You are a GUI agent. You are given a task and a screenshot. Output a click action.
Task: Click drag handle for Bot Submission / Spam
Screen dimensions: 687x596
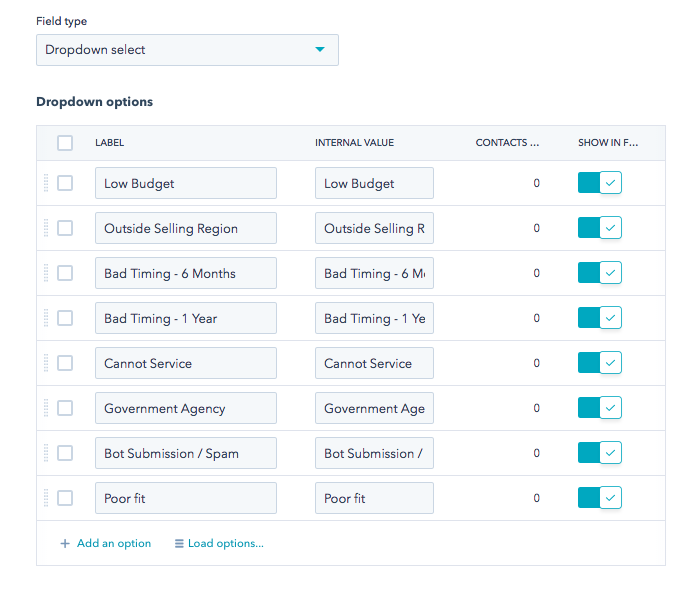tap(45, 453)
